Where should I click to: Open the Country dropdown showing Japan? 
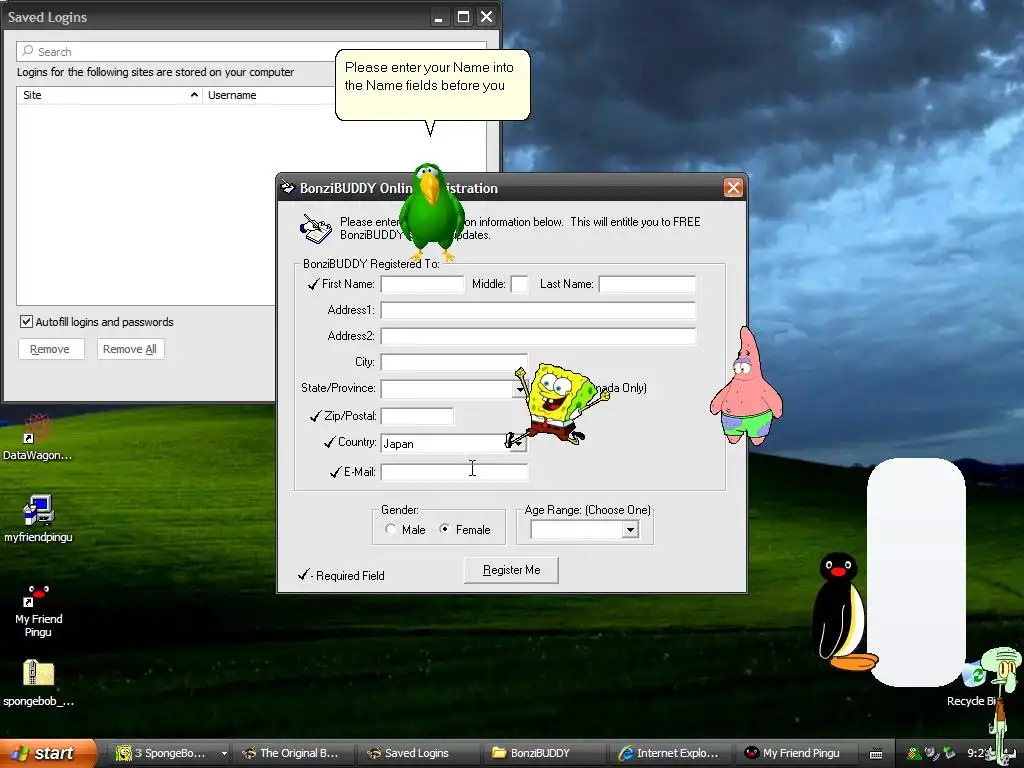point(519,443)
